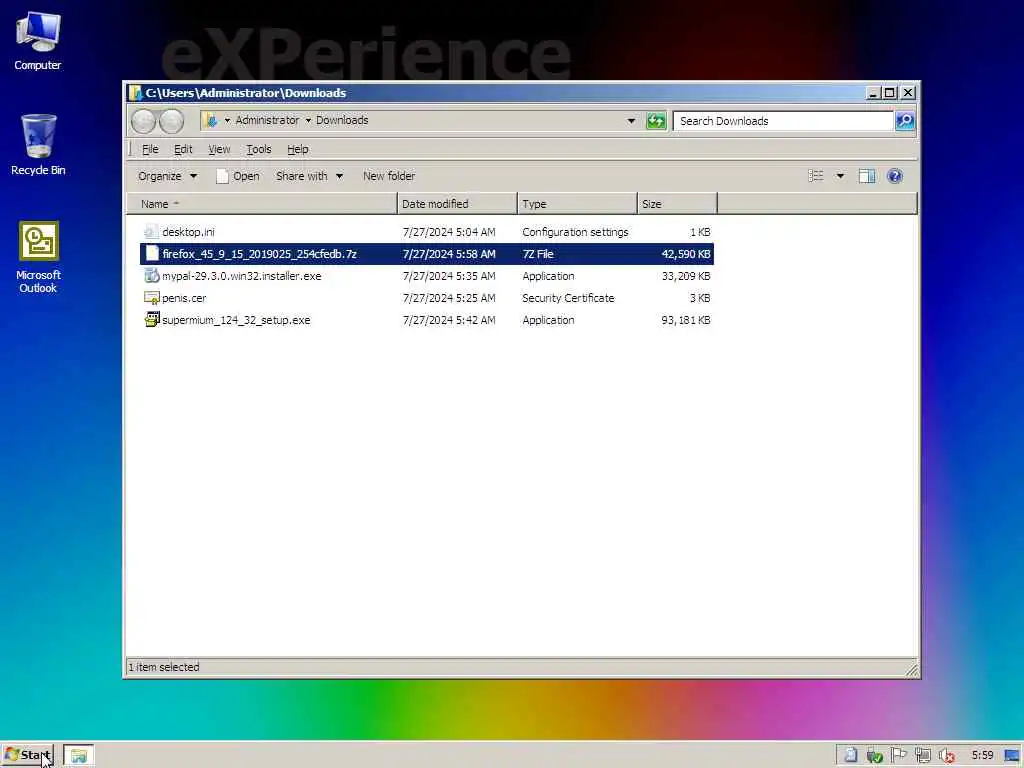Image resolution: width=1024 pixels, height=768 pixels.
Task: Select the firefox 7z file icon
Action: pos(152,254)
